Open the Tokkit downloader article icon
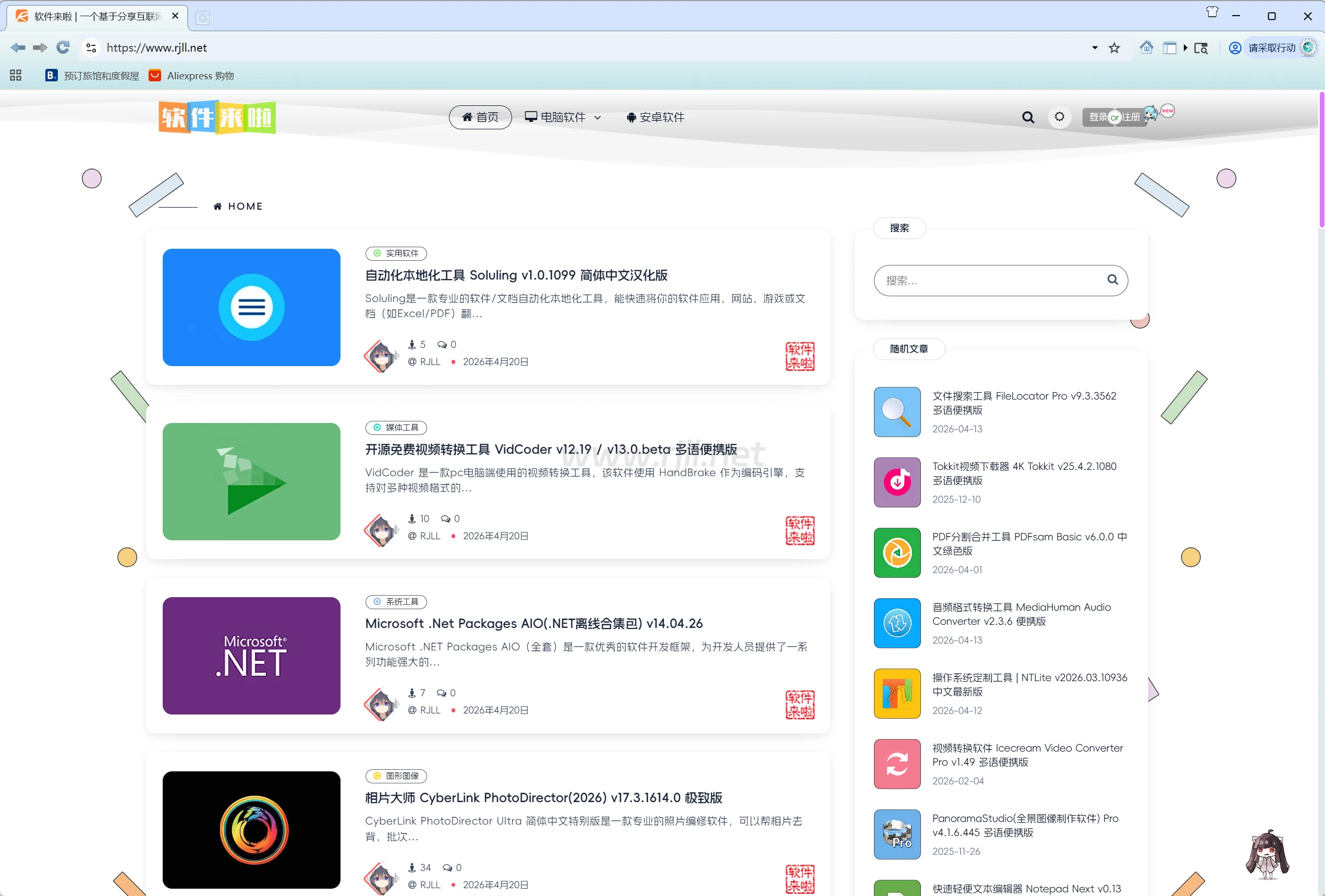Screen dimensions: 1325x896 896,482
